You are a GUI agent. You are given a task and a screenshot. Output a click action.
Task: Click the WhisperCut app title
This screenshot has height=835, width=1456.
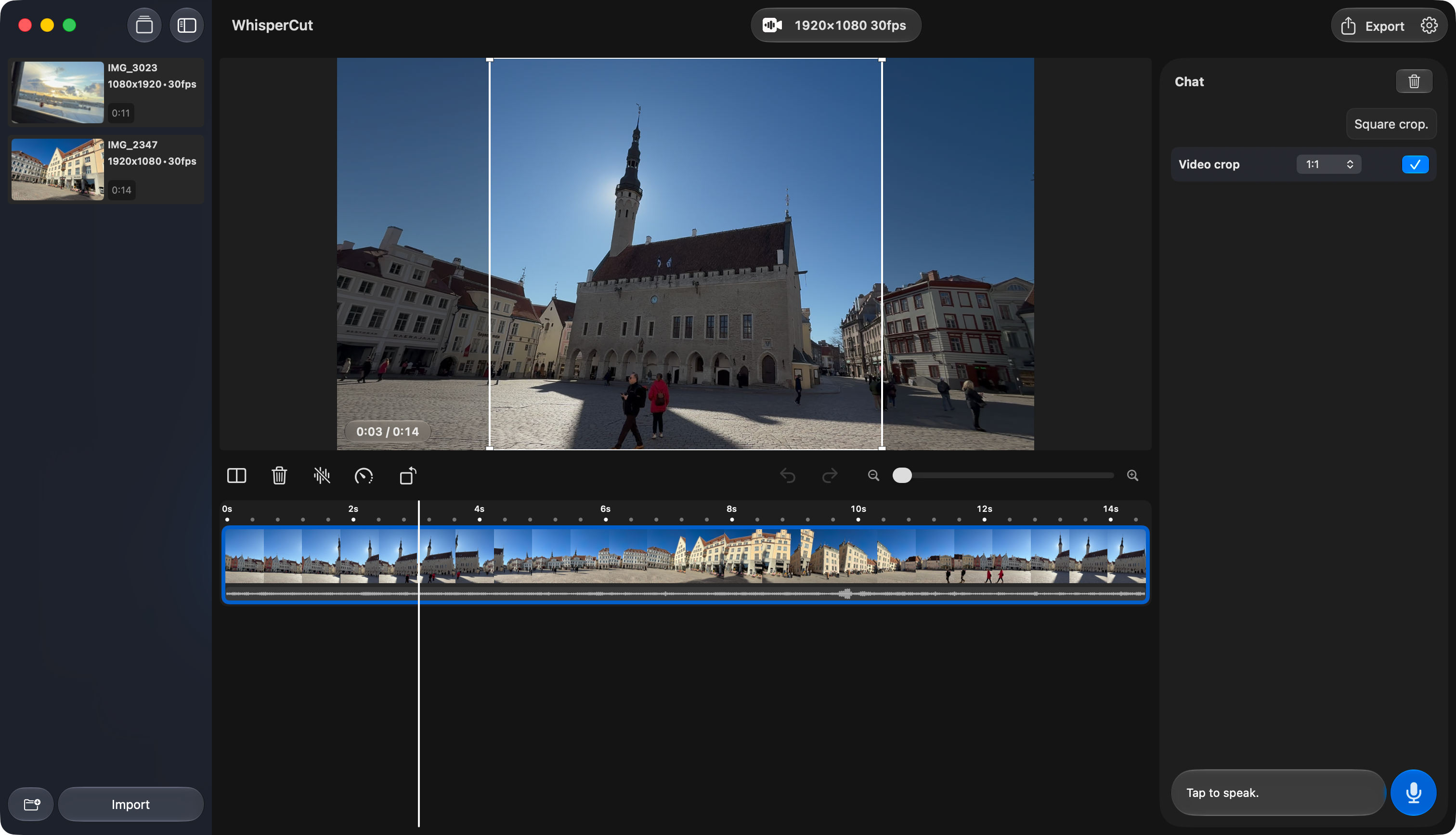[273, 25]
